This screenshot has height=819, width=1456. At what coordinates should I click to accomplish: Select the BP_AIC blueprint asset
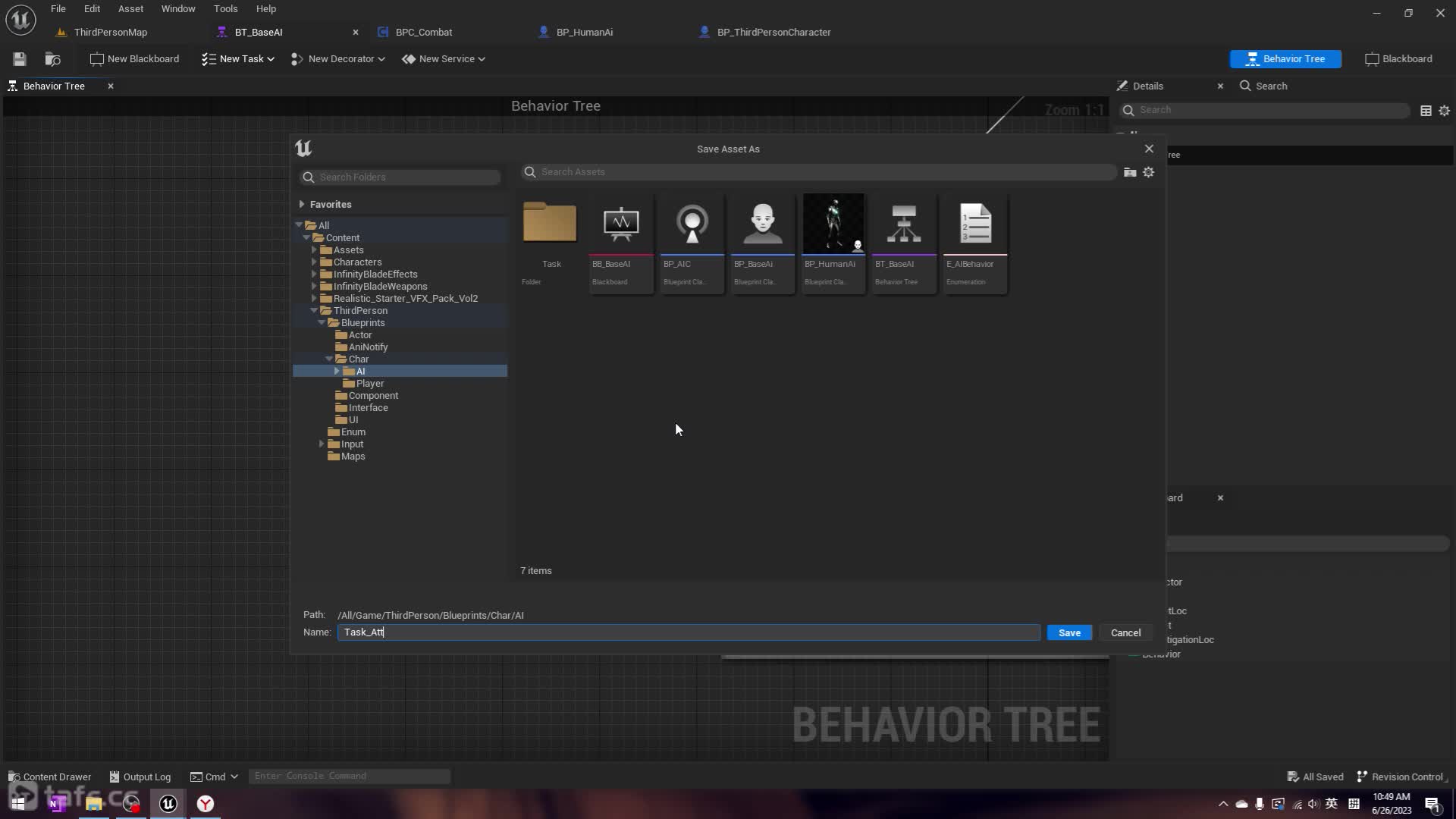pos(692,224)
